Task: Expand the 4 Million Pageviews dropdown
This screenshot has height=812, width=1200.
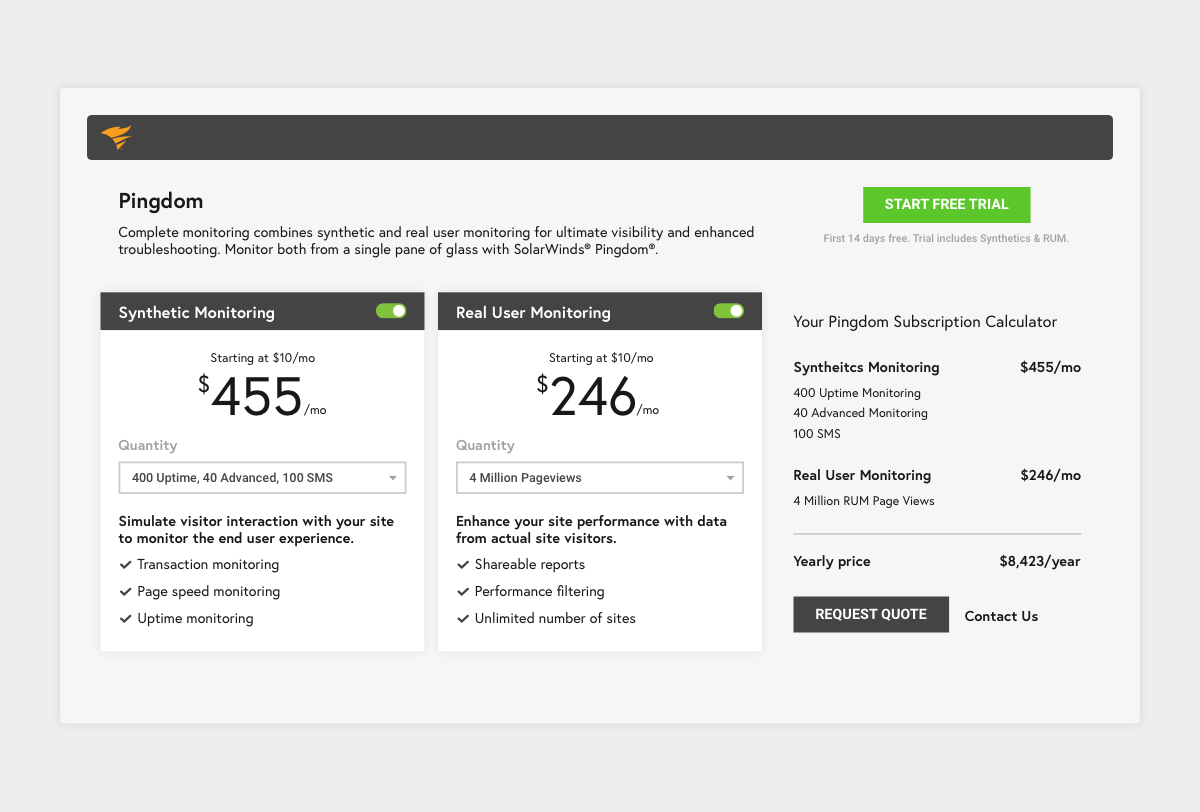Action: pos(600,478)
